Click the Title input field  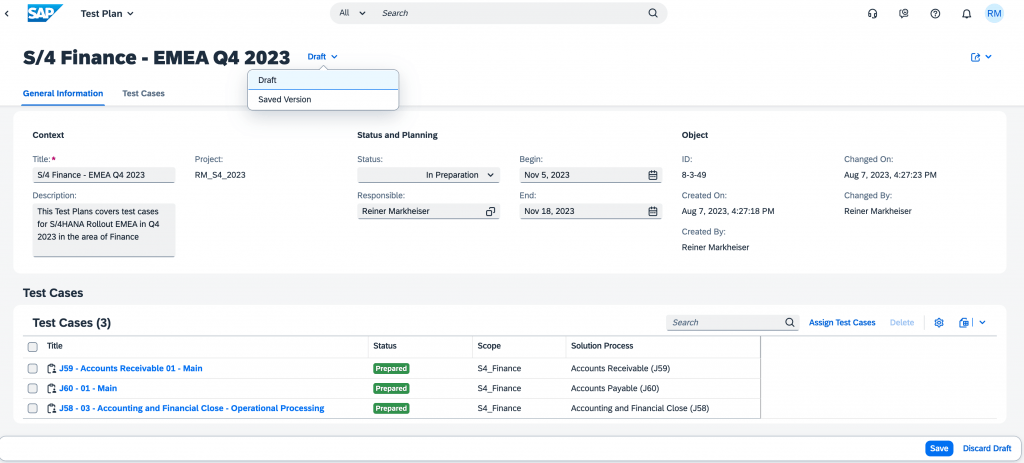(x=104, y=175)
